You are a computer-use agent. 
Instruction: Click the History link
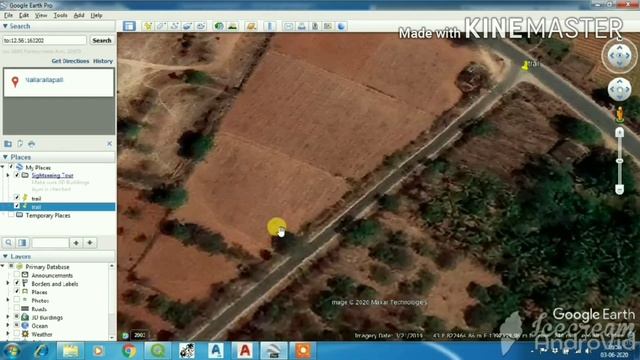(x=103, y=61)
